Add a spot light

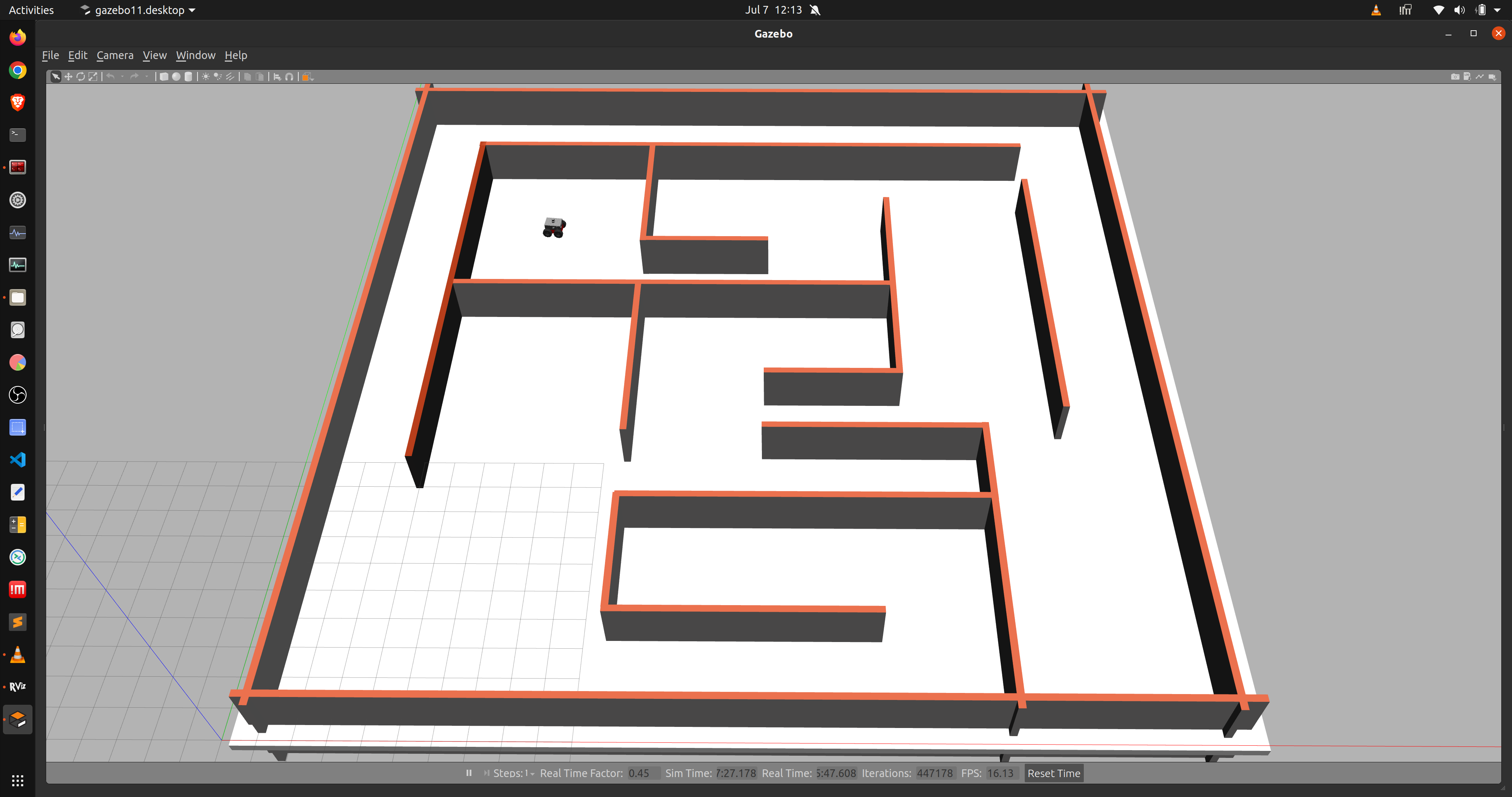pyautogui.click(x=218, y=77)
